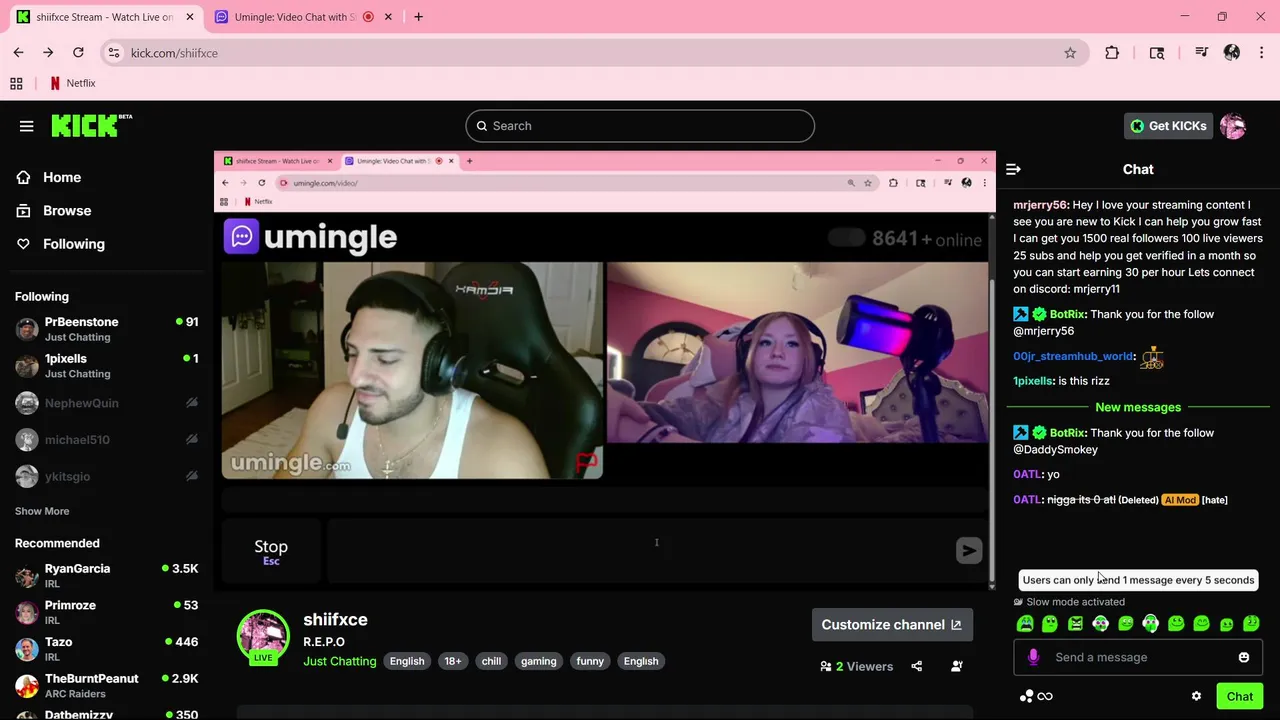Reload the kick.com page
This screenshot has height=720, width=1280.
[78, 53]
